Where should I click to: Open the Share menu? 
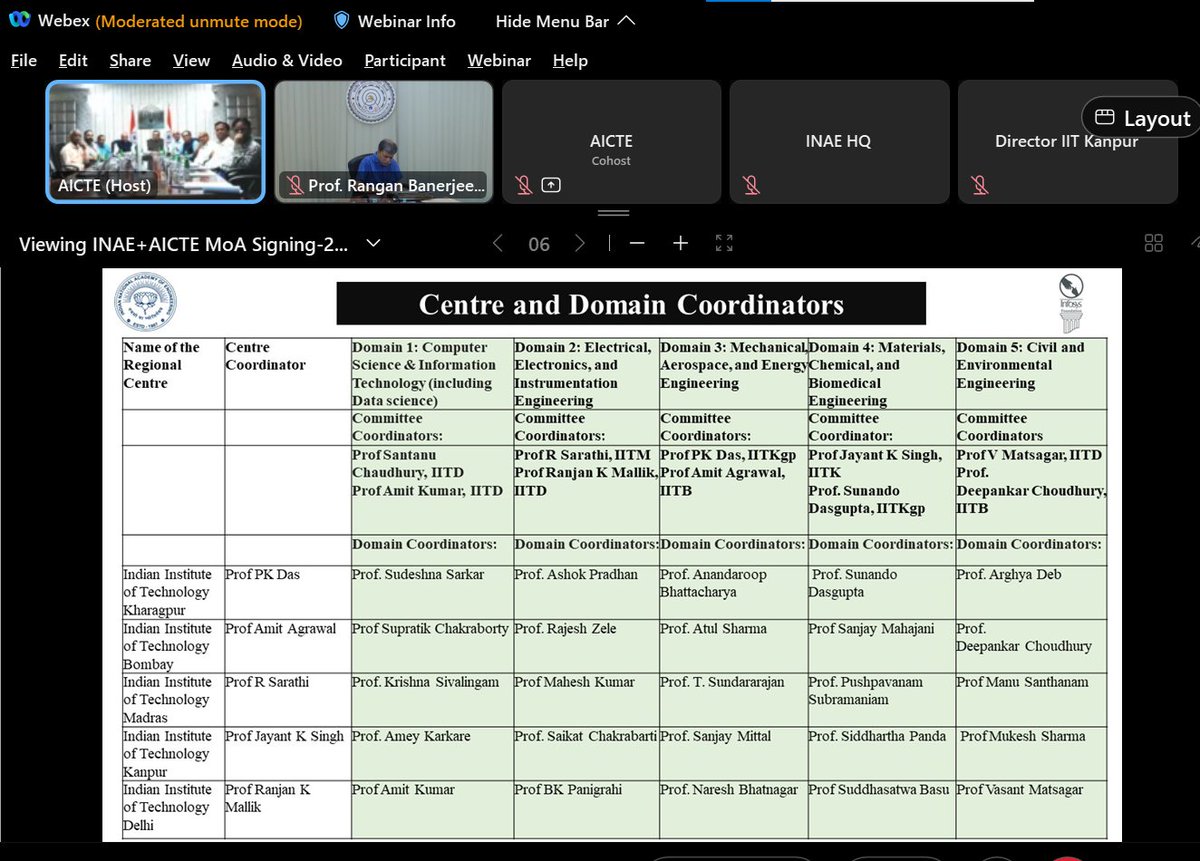[130, 61]
